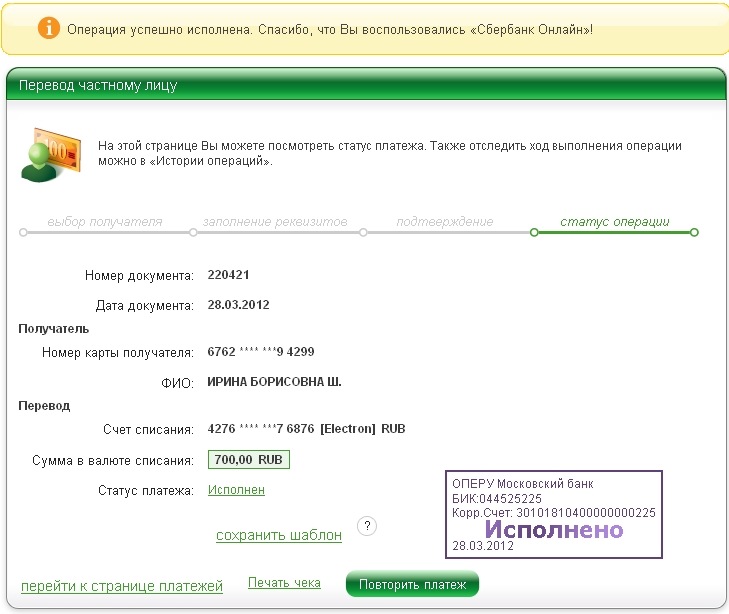Select the статус операции step
729x614 pixels.
tap(614, 222)
